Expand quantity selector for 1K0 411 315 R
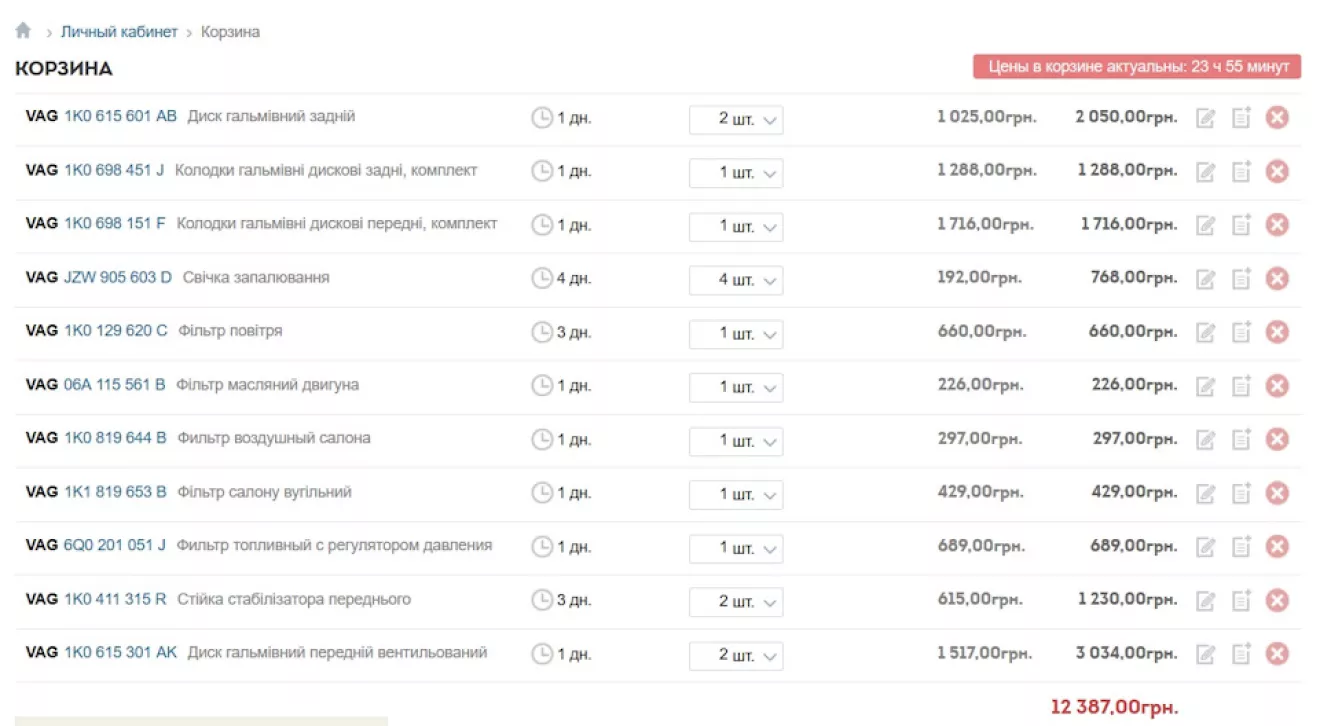Image resolution: width=1320 pixels, height=726 pixels. (736, 602)
